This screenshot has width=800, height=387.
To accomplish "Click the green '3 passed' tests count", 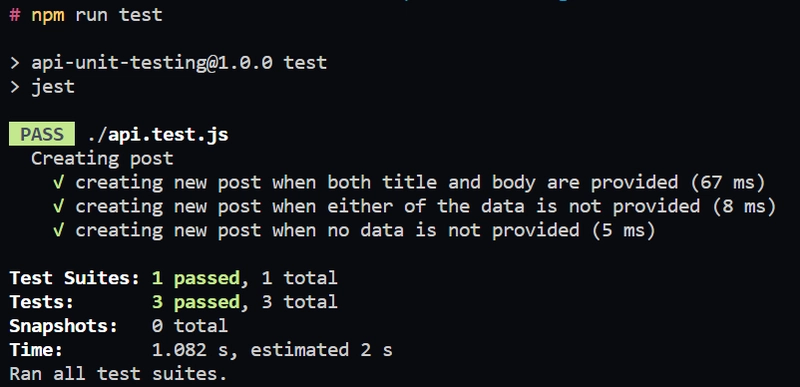I will click(196, 302).
